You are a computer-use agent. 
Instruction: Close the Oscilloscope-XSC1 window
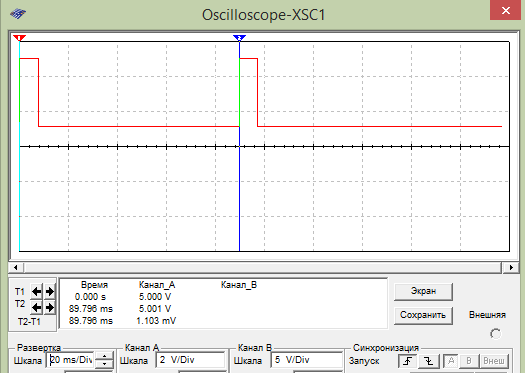pos(506,10)
